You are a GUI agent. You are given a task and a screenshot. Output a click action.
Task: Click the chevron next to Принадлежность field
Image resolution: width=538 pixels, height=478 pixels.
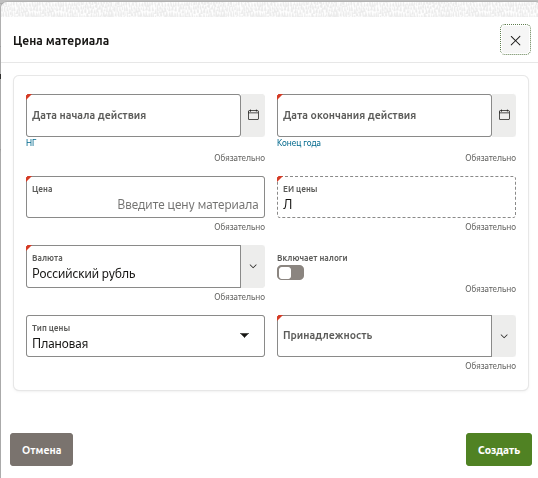(x=504, y=336)
